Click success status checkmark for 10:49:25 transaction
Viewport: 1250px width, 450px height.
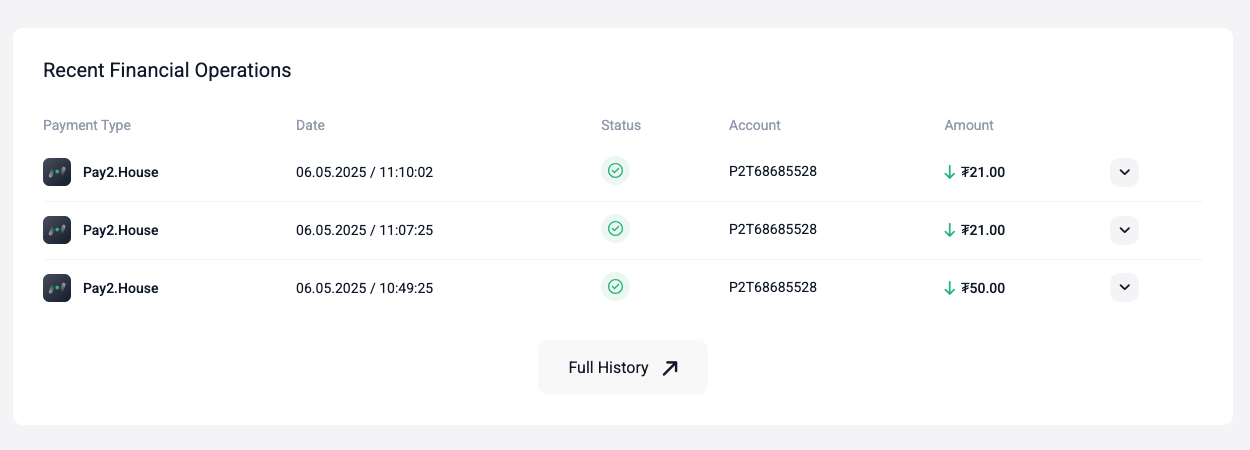point(616,287)
